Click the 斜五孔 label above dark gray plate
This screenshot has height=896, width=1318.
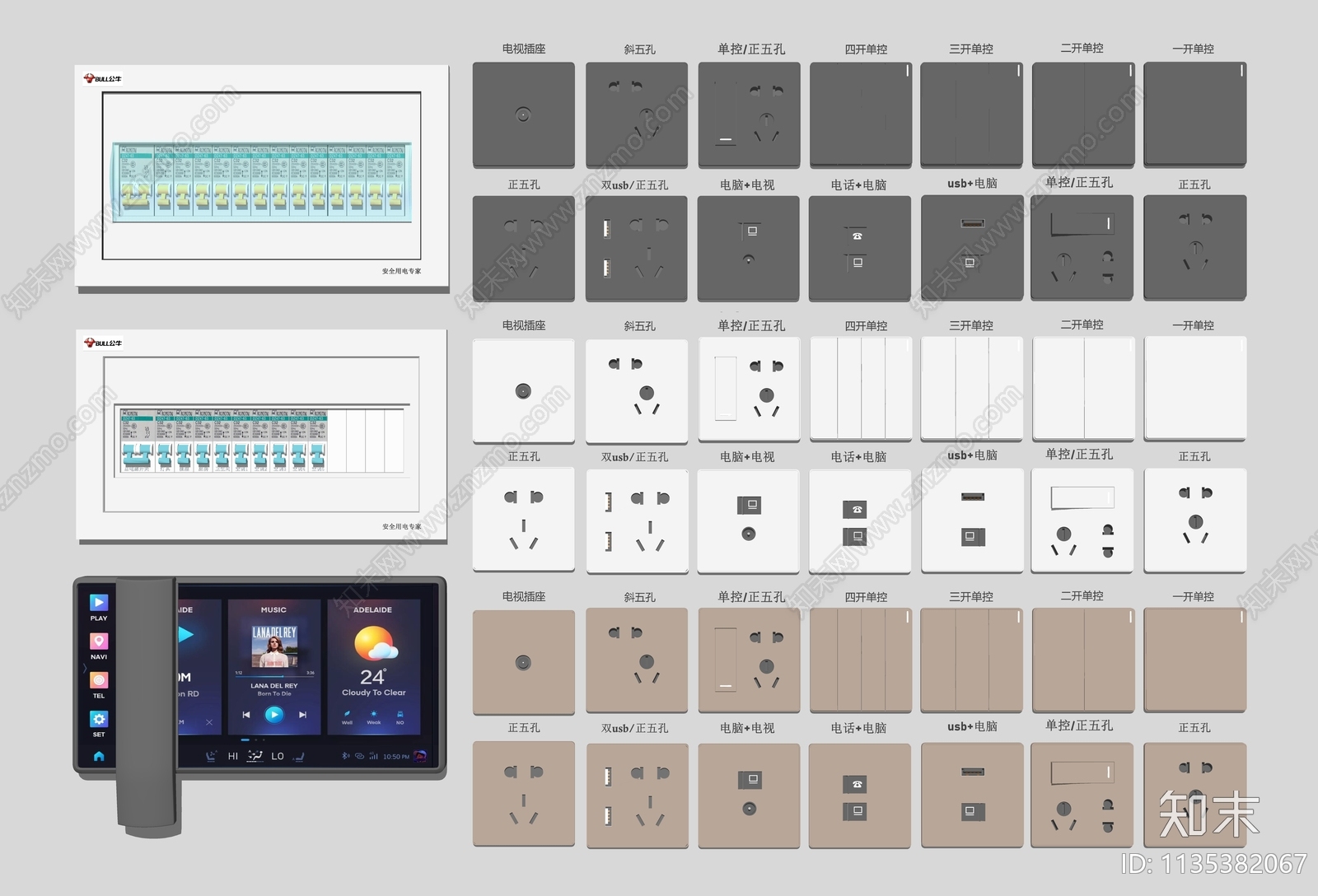(639, 49)
